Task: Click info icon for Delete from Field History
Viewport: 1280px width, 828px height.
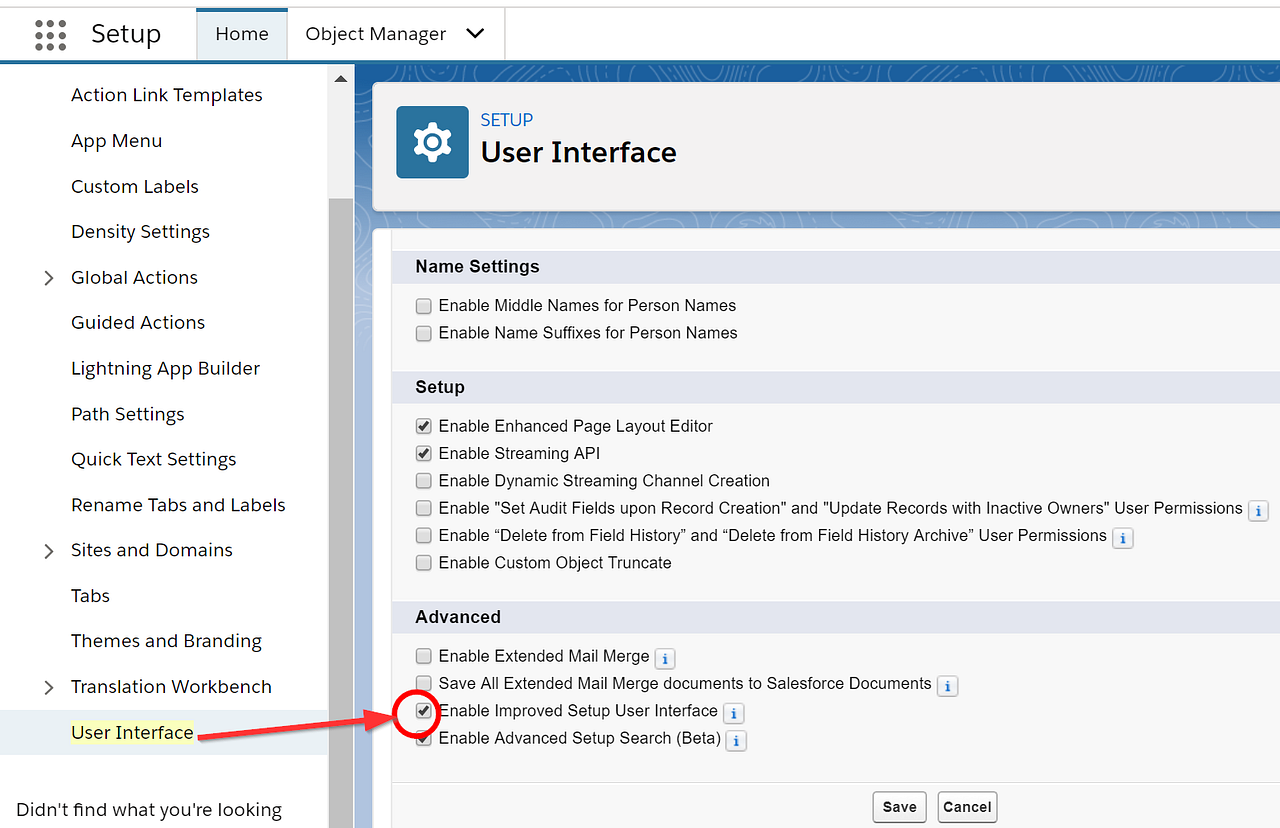Action: [1122, 538]
